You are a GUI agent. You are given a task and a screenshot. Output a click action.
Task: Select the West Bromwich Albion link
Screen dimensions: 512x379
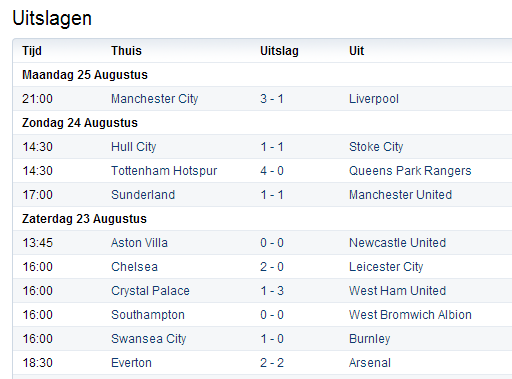point(410,315)
